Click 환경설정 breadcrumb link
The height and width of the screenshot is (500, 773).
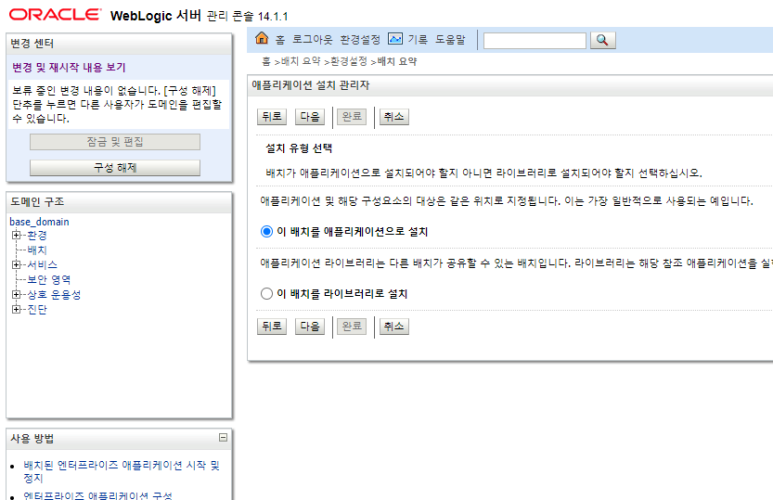click(x=349, y=62)
